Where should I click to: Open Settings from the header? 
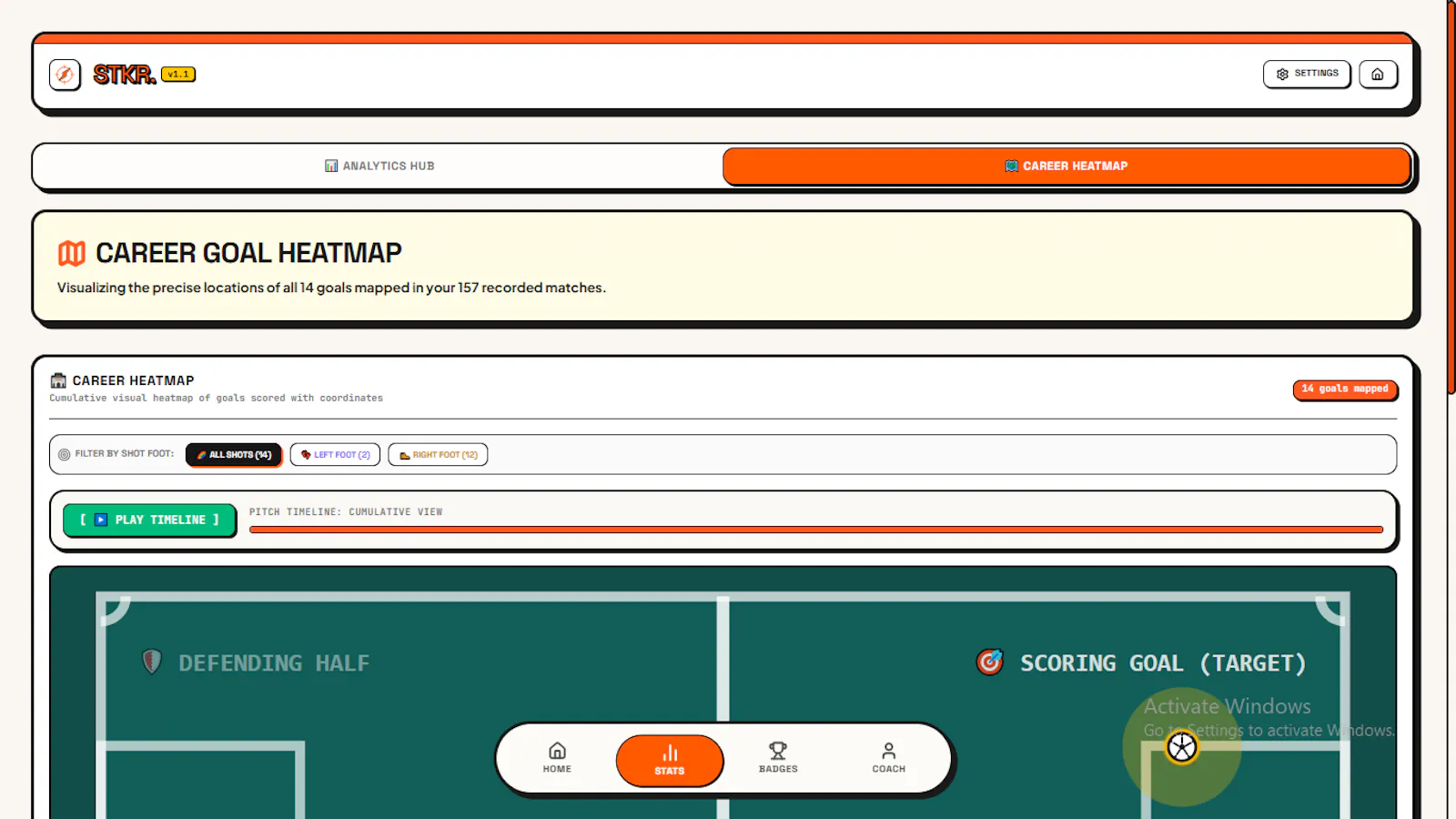(x=1307, y=74)
